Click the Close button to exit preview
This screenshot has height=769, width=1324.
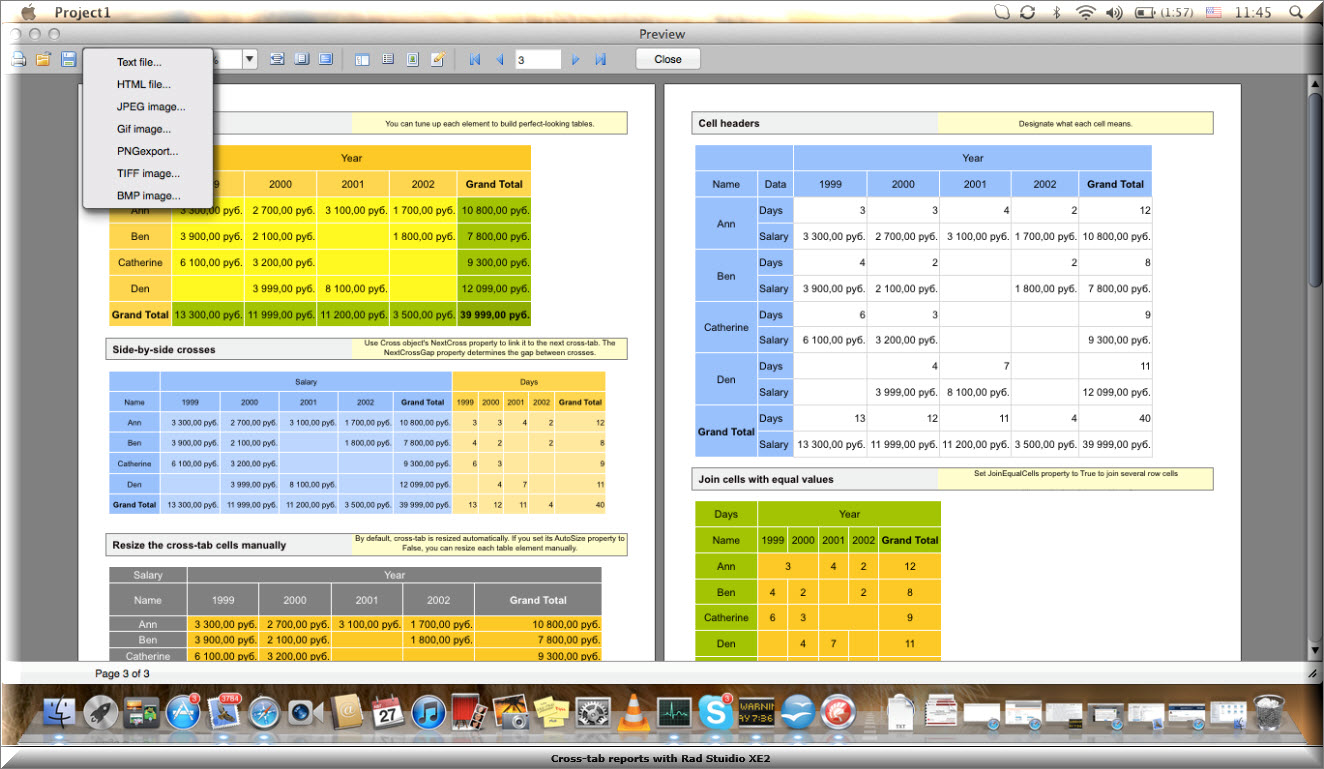tap(667, 58)
